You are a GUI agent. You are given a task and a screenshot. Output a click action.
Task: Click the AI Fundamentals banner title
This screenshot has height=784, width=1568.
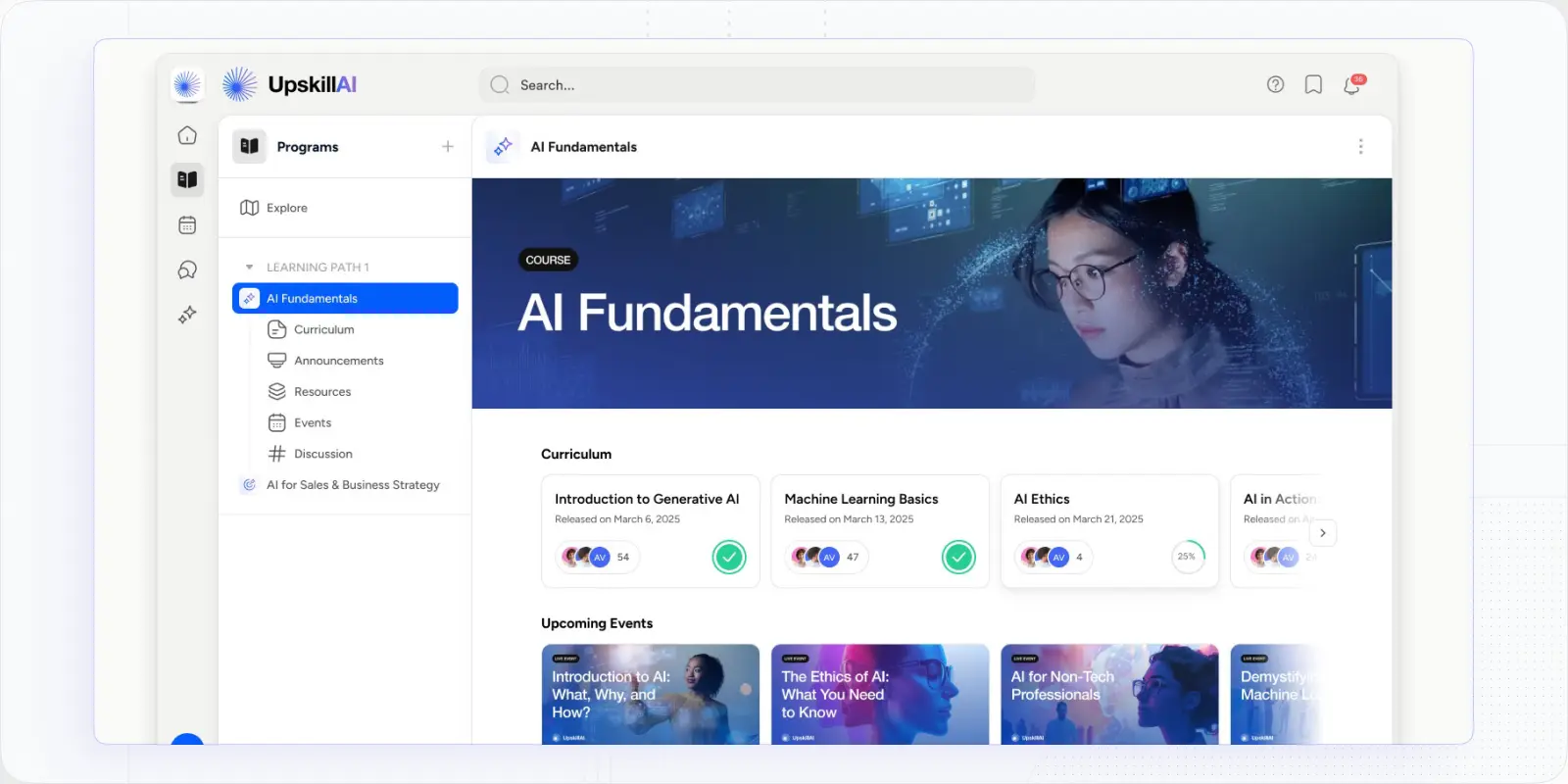click(x=708, y=314)
